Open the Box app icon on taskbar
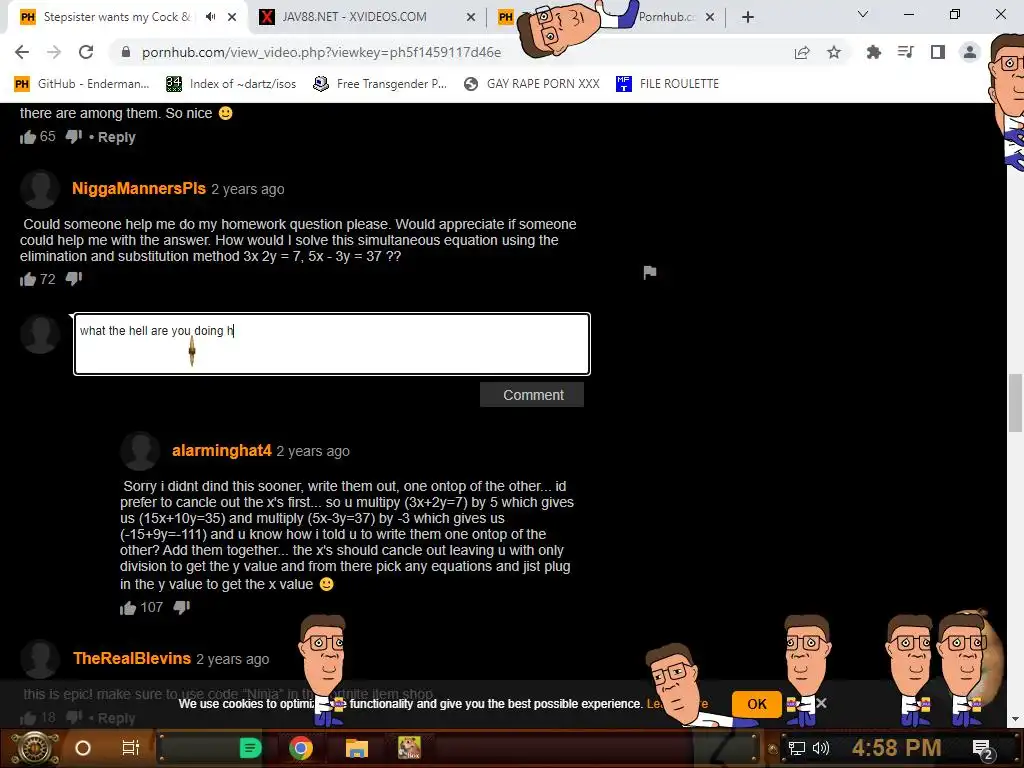1024x768 pixels. pos(409,748)
